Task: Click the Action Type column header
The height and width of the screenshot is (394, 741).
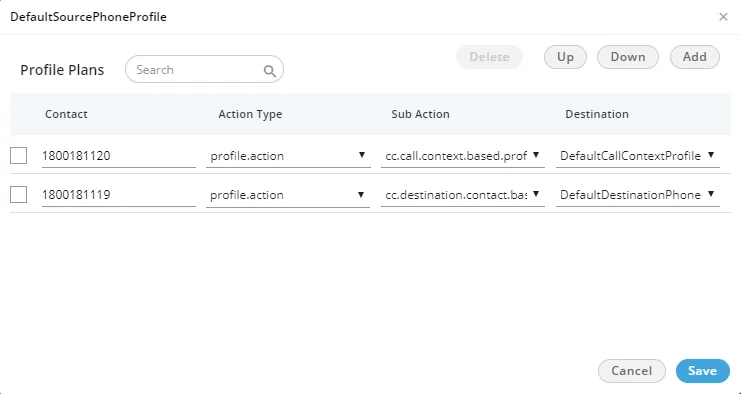Action: point(250,114)
